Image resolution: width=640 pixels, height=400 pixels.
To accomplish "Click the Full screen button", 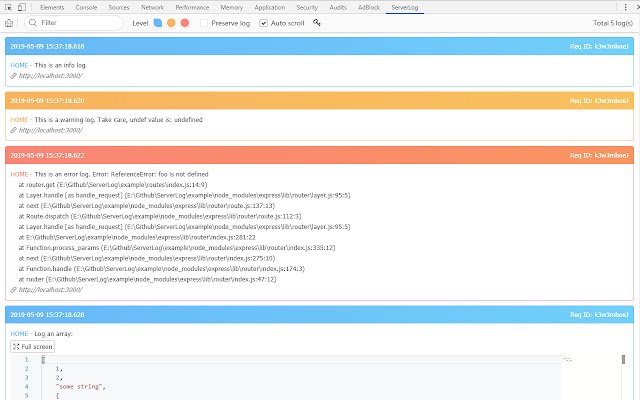I will 33,347.
